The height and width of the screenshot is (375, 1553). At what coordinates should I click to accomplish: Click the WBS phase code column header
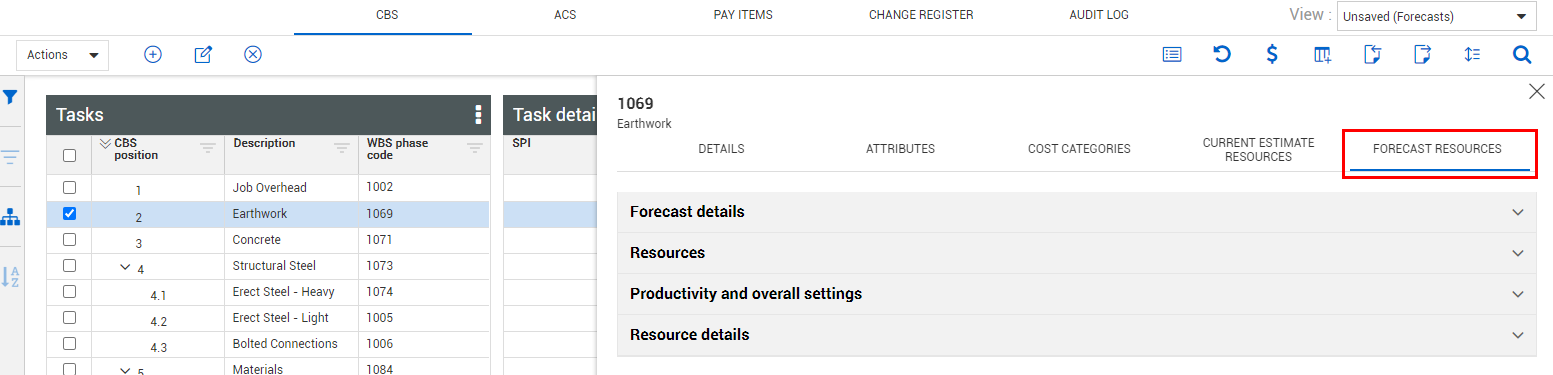[x=397, y=149]
